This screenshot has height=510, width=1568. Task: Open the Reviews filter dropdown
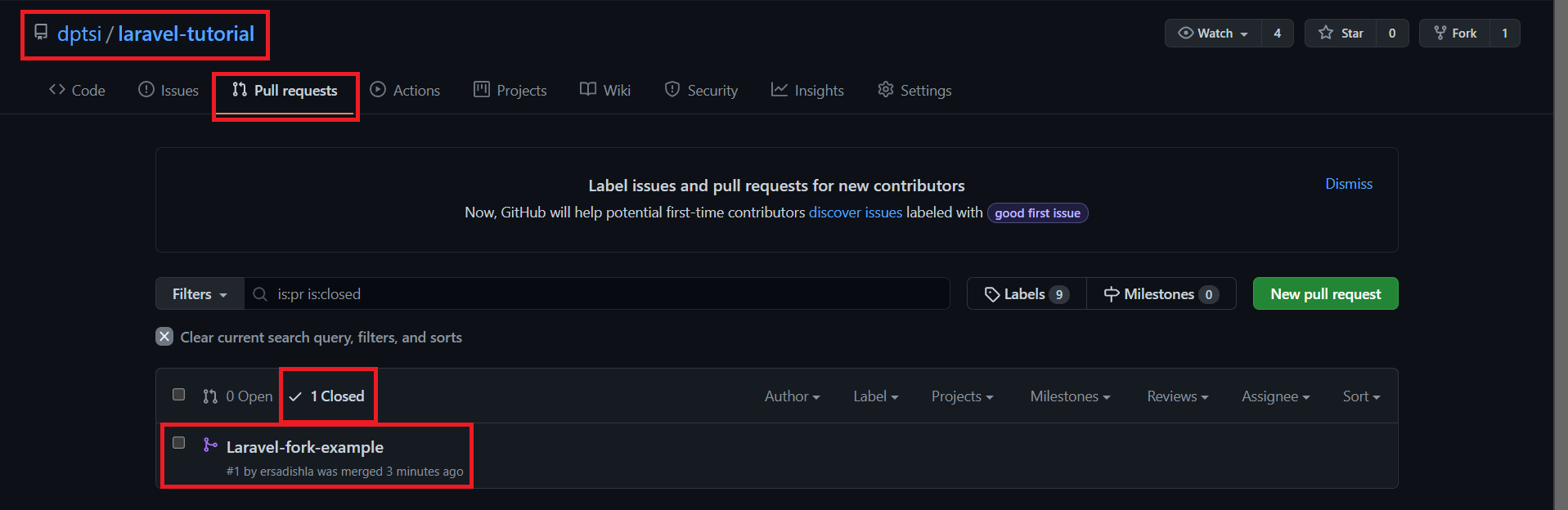[1177, 396]
